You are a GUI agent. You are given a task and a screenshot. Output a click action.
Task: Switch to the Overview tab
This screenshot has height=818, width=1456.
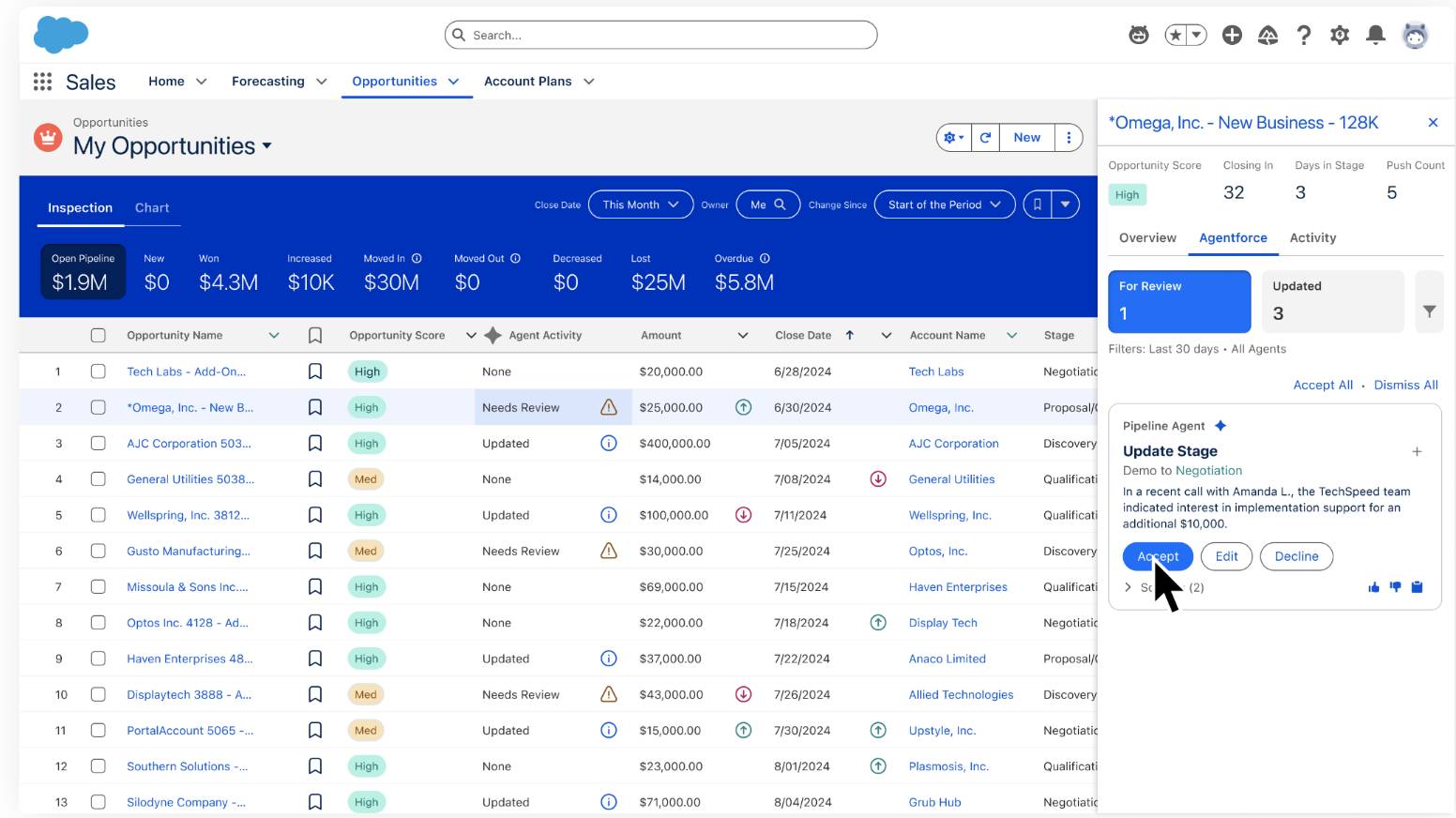1147,237
